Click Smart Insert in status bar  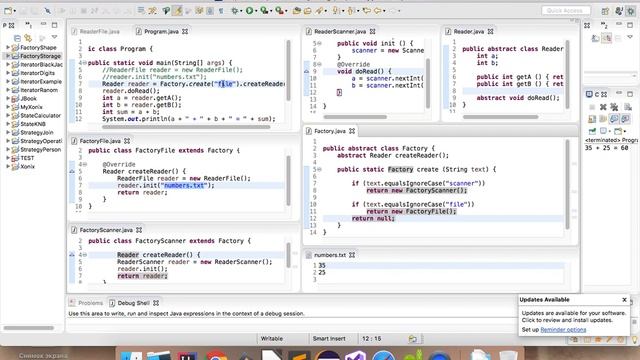click(329, 338)
